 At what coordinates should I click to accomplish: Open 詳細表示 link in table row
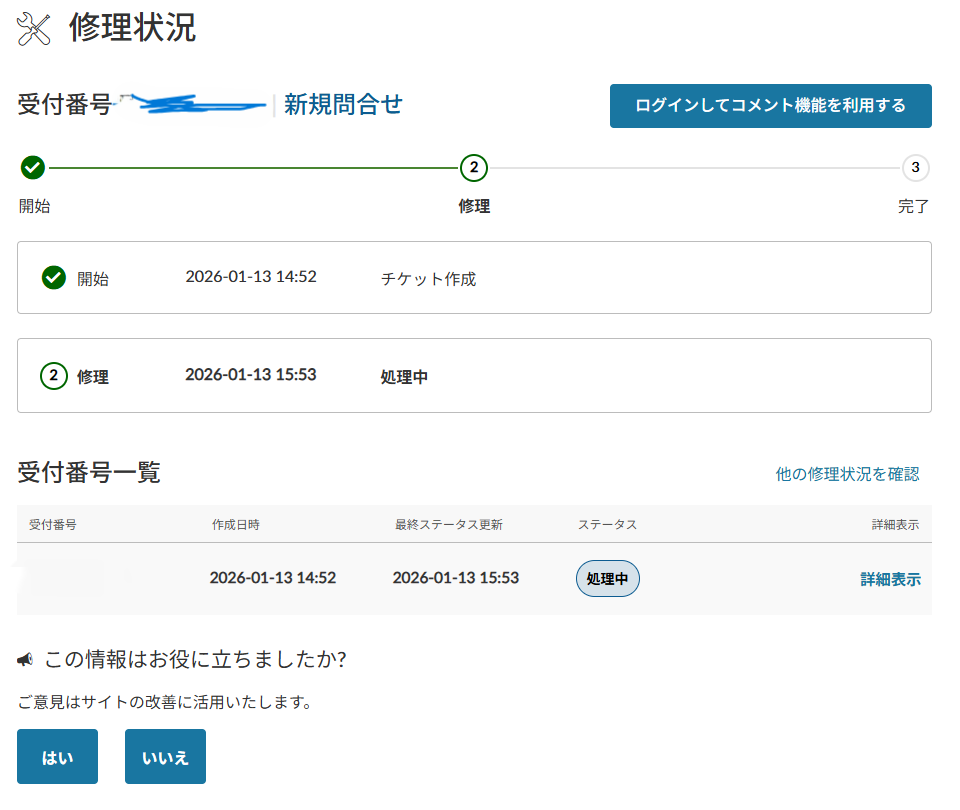point(890,579)
